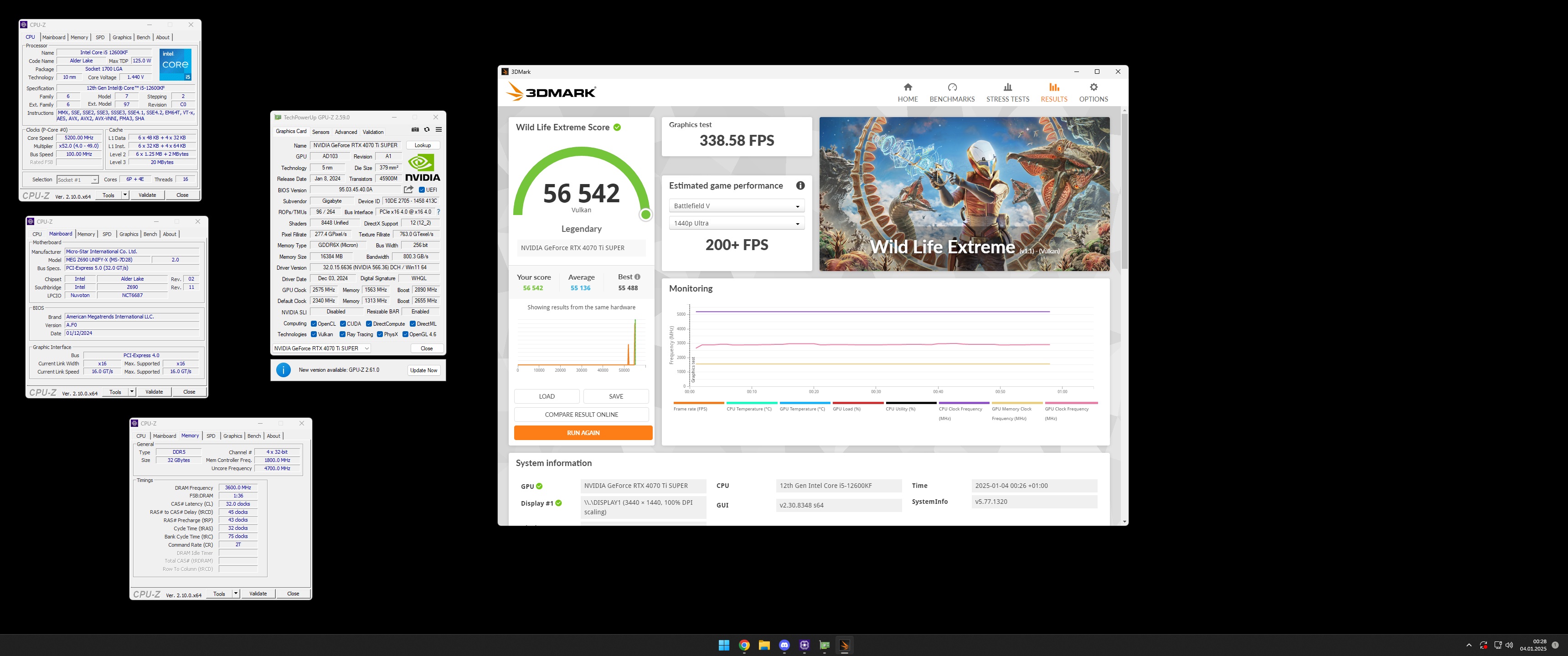Toggle the CUDA checkbox

343,324
